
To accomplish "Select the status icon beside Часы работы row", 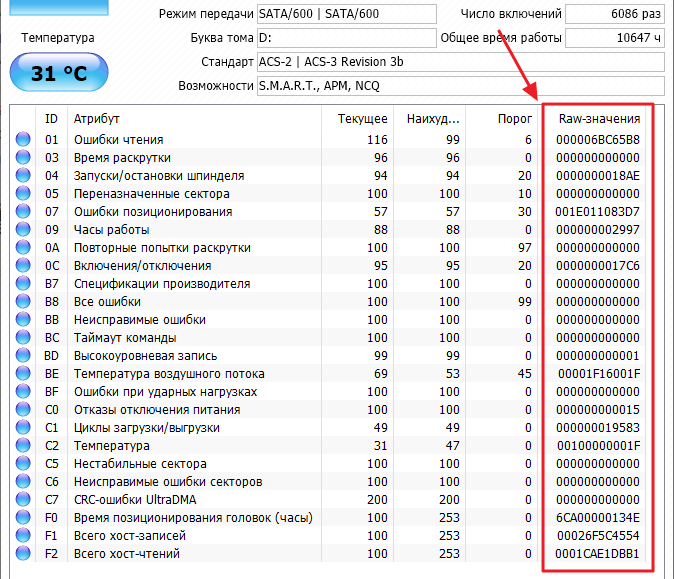I will [x=23, y=230].
